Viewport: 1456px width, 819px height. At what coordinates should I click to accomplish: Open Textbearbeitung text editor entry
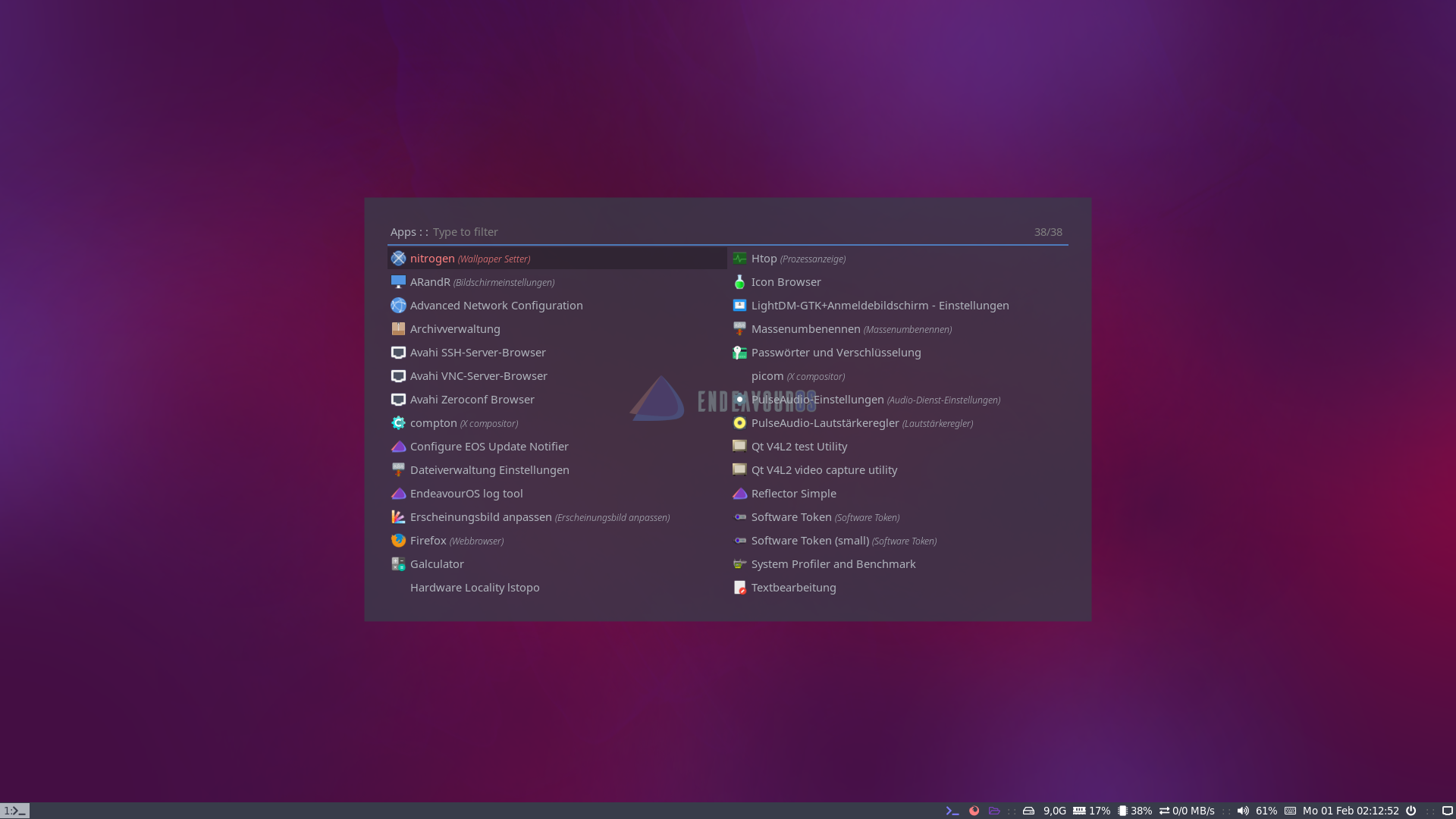click(793, 588)
